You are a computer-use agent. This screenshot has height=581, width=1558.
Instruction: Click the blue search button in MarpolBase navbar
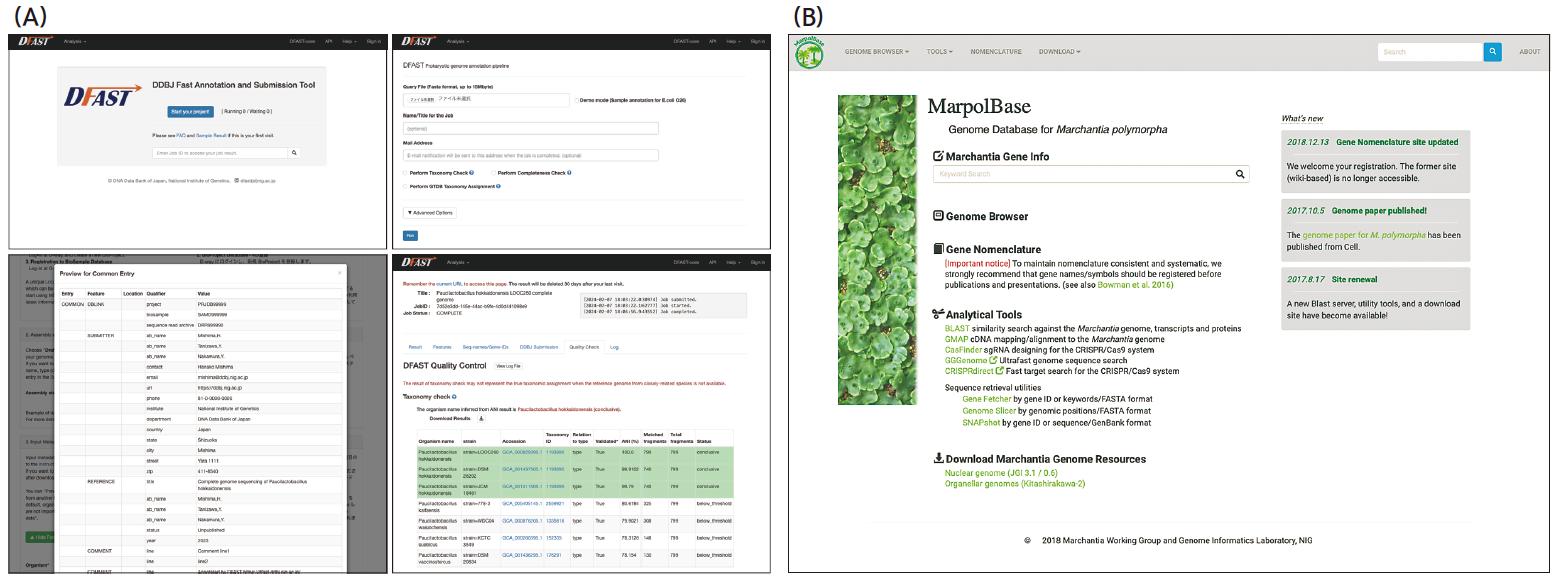tap(1492, 52)
